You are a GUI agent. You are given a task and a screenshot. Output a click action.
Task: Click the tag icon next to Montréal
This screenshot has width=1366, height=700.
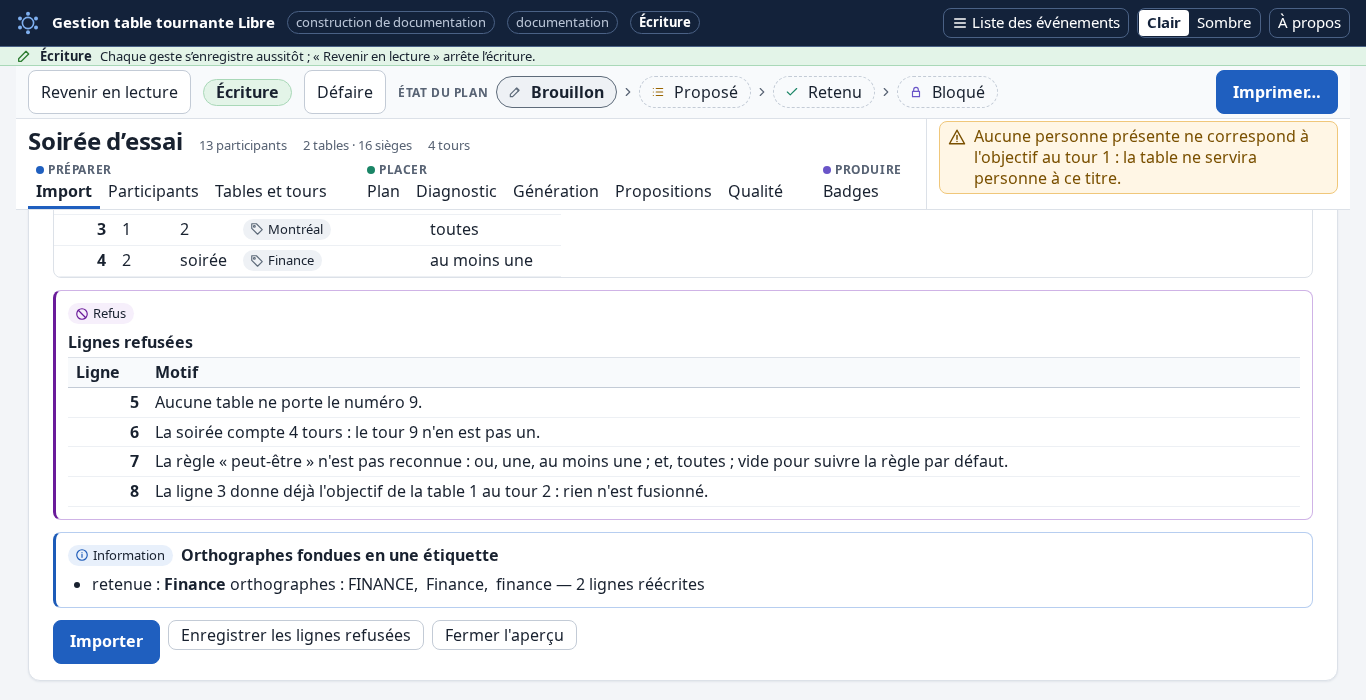[257, 229]
